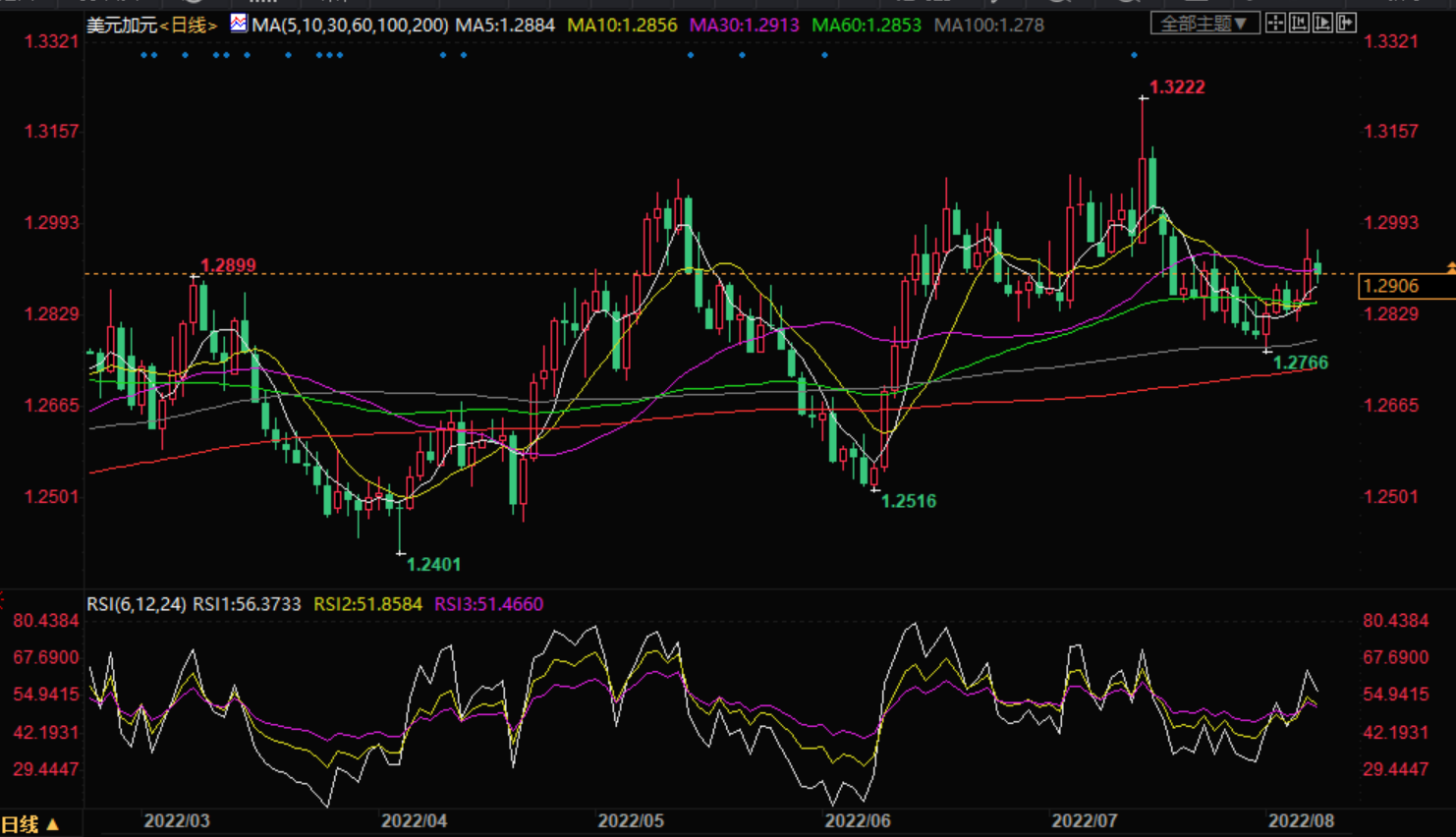Screen dimensions: 1456x837
Task: Select the MA30:1.2913 magenta legend label
Action: pos(744,25)
